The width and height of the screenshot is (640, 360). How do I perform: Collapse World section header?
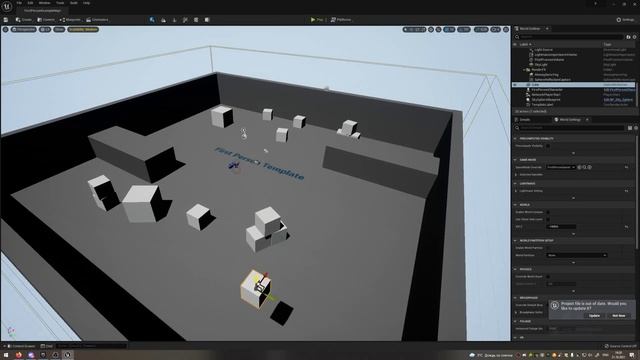(x=515, y=205)
